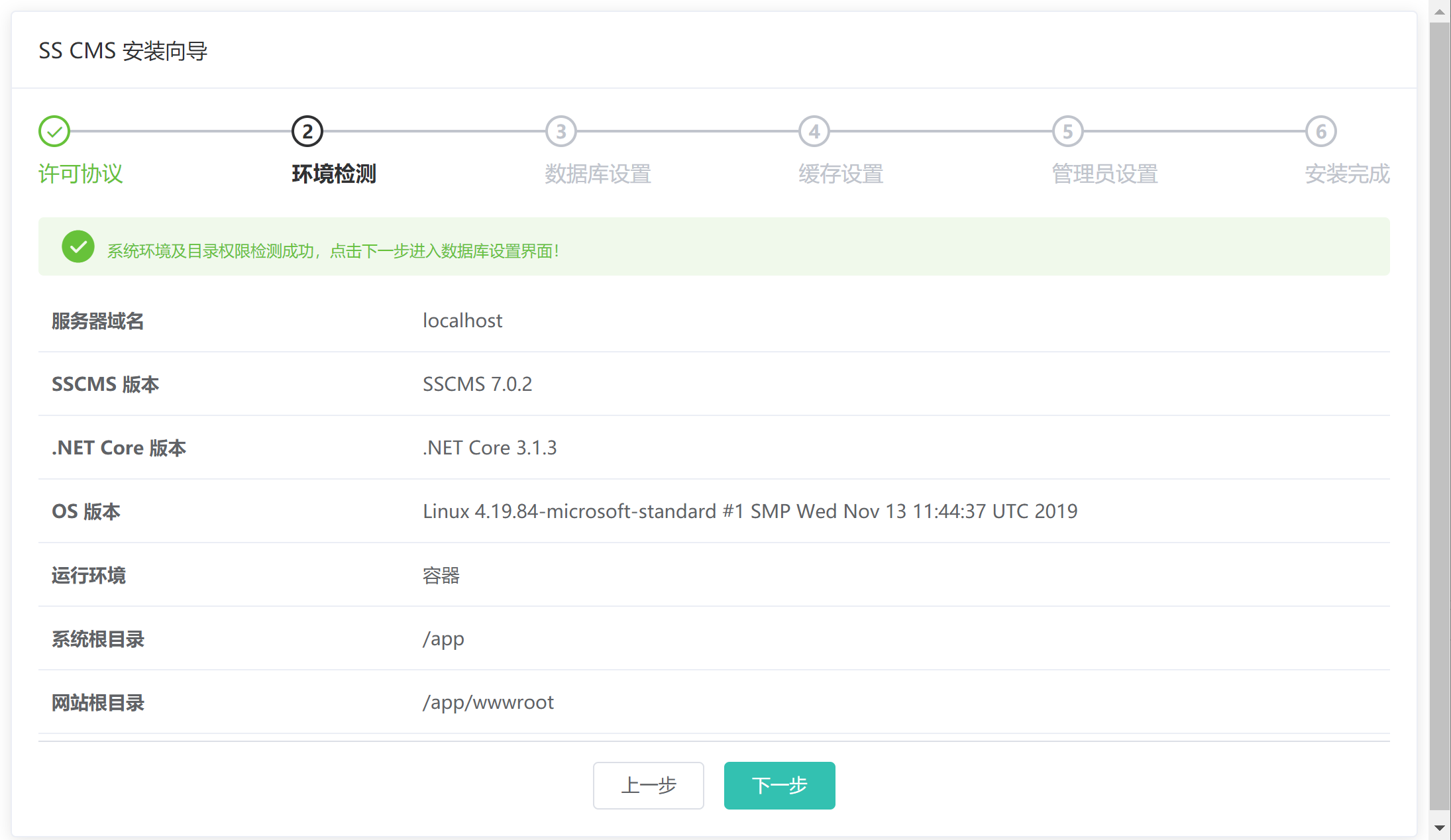Screen dimensions: 1451x840
Task: Click the scrollbar down arrow
Action: (1439, 828)
